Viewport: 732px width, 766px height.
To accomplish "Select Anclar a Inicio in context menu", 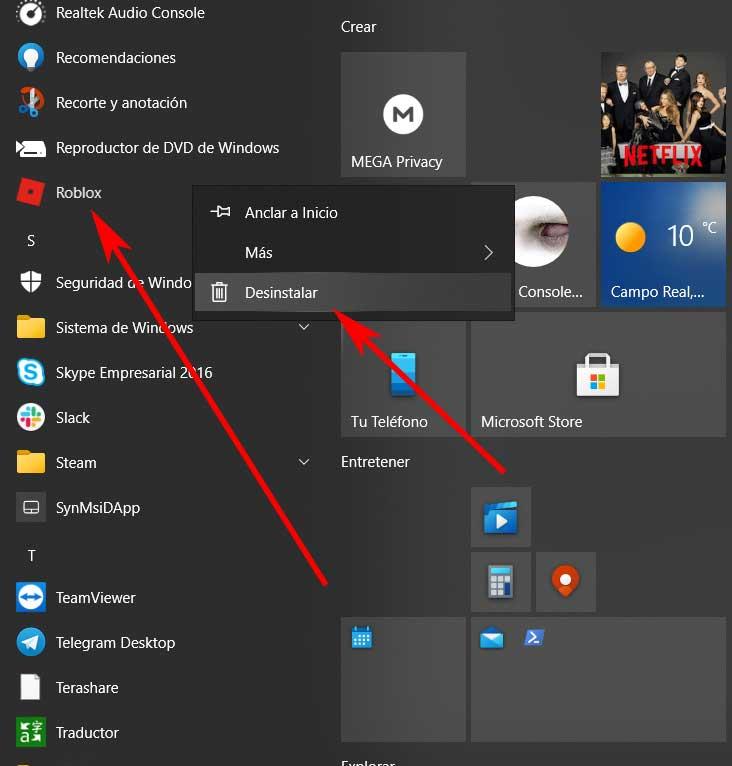I will (x=353, y=213).
